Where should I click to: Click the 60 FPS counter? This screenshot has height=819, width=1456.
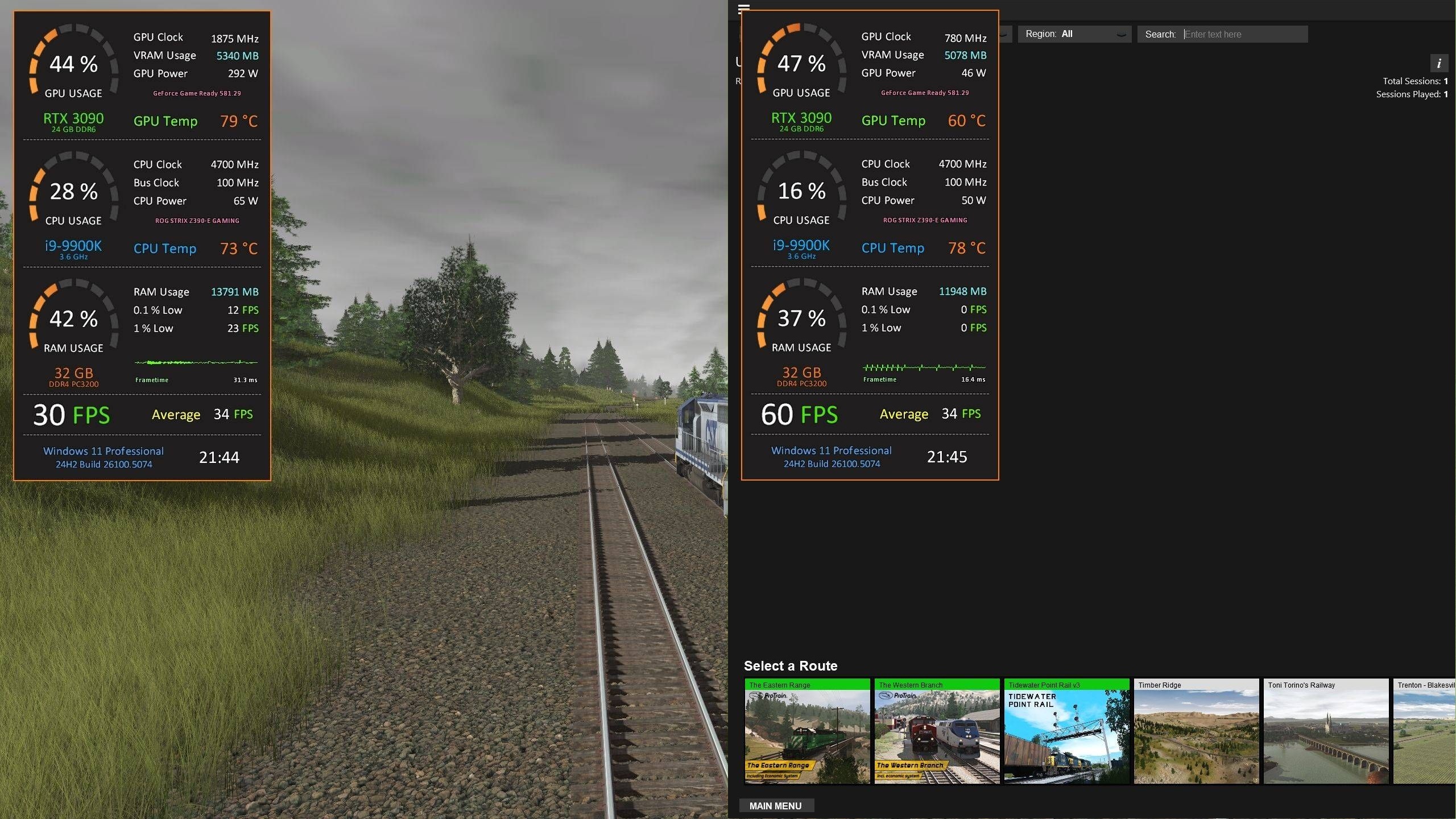pos(799,415)
